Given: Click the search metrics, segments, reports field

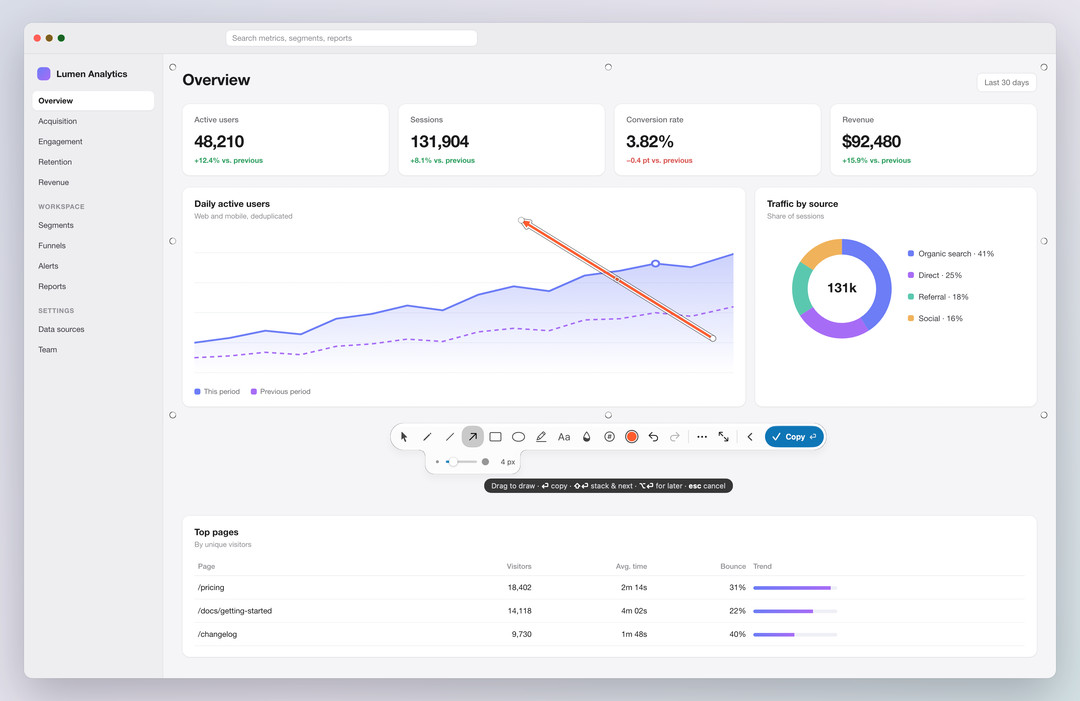Looking at the screenshot, I should 351,38.
